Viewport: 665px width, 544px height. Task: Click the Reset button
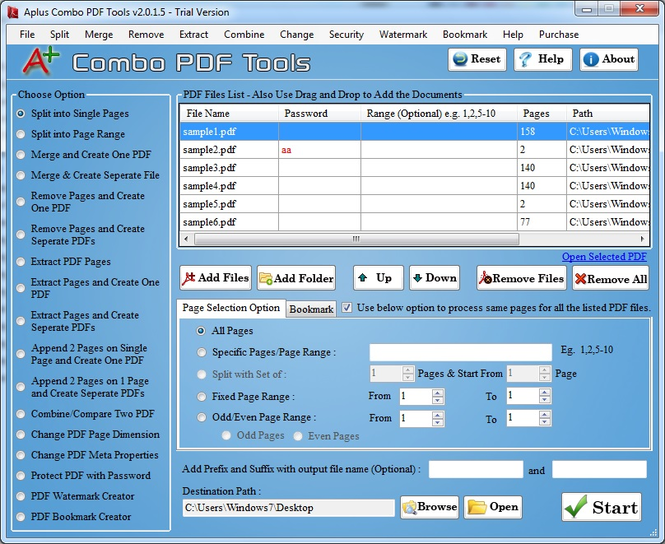point(477,59)
